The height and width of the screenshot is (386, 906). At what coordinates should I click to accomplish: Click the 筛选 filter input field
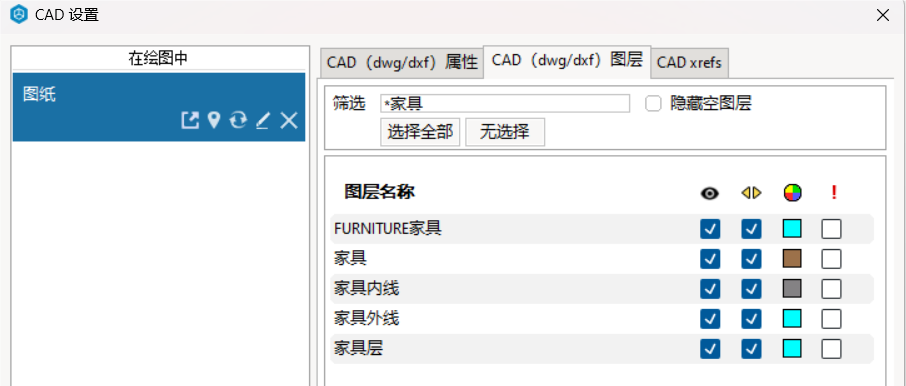(505, 104)
